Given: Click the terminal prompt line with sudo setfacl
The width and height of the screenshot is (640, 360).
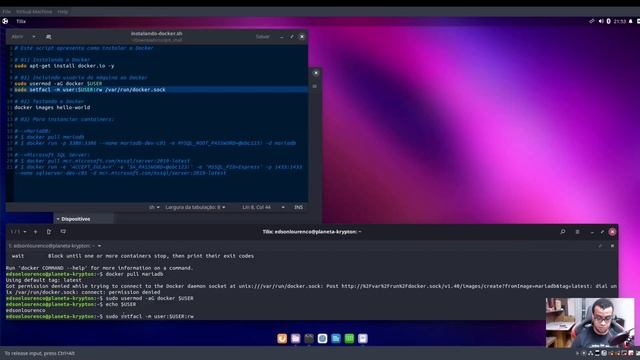Looking at the screenshot, I should pos(100,316).
